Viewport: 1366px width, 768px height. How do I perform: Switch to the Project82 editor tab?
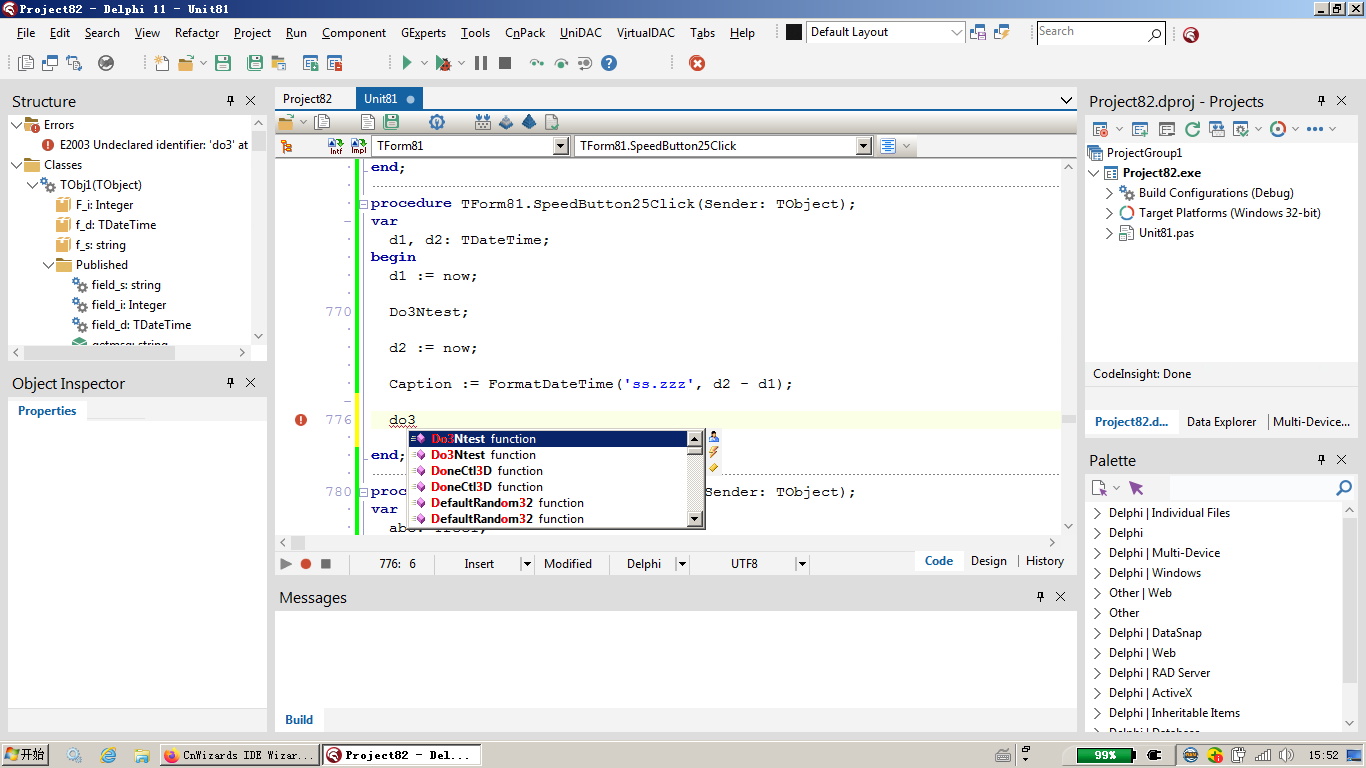pyautogui.click(x=308, y=99)
